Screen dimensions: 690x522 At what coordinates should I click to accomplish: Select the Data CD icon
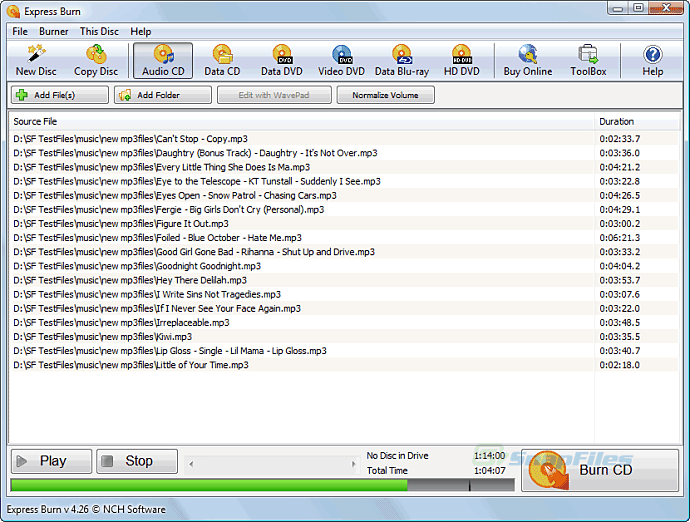222,54
